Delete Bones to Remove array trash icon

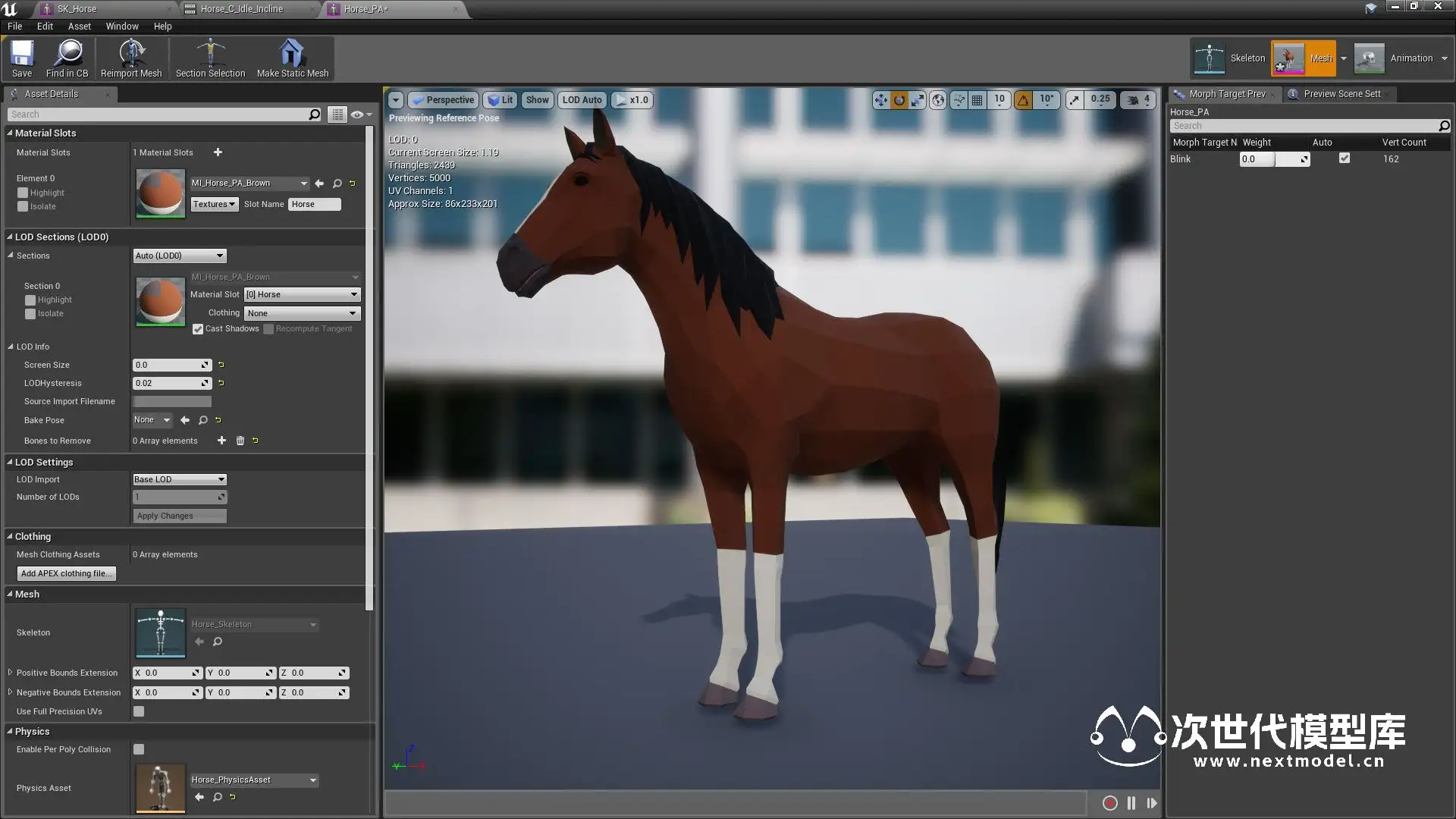pyautogui.click(x=240, y=441)
